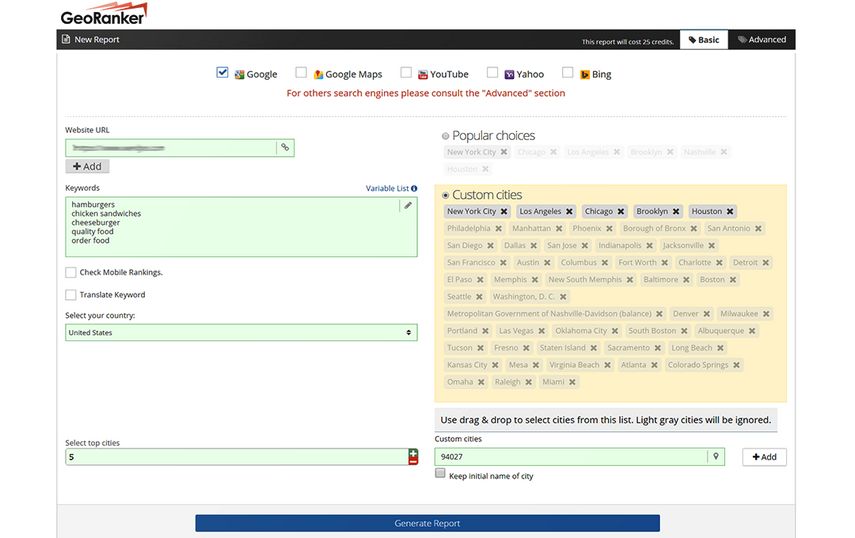Remove New York City from Custom cities

tap(504, 211)
